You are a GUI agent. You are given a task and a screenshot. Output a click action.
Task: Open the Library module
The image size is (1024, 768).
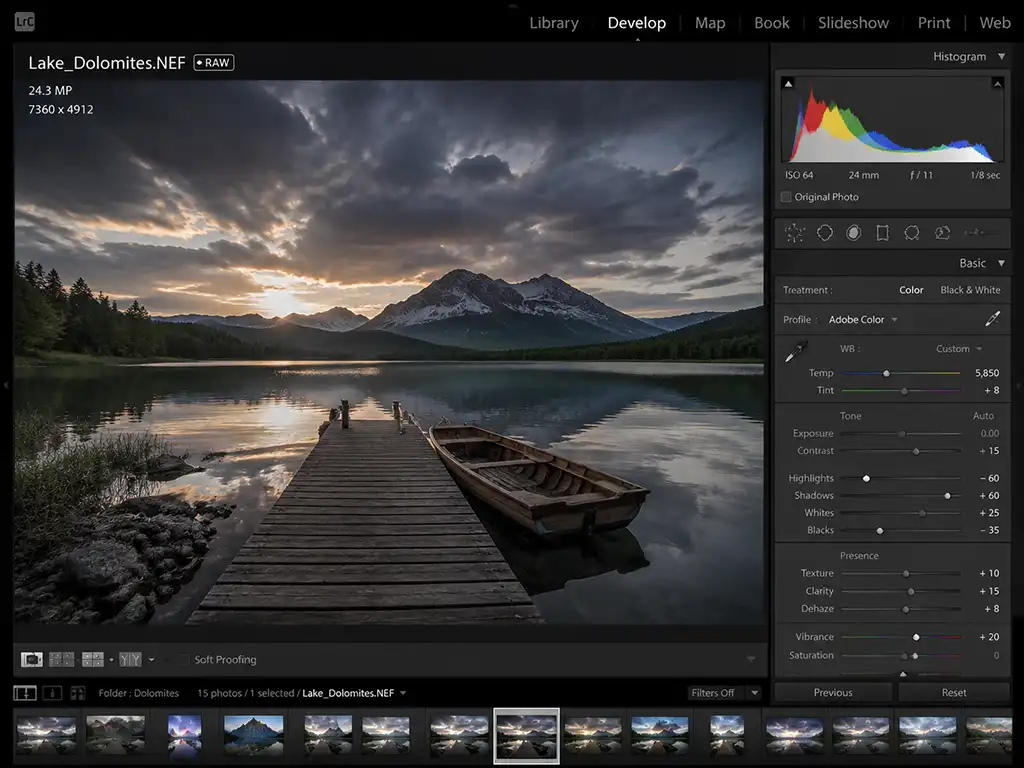click(x=554, y=23)
